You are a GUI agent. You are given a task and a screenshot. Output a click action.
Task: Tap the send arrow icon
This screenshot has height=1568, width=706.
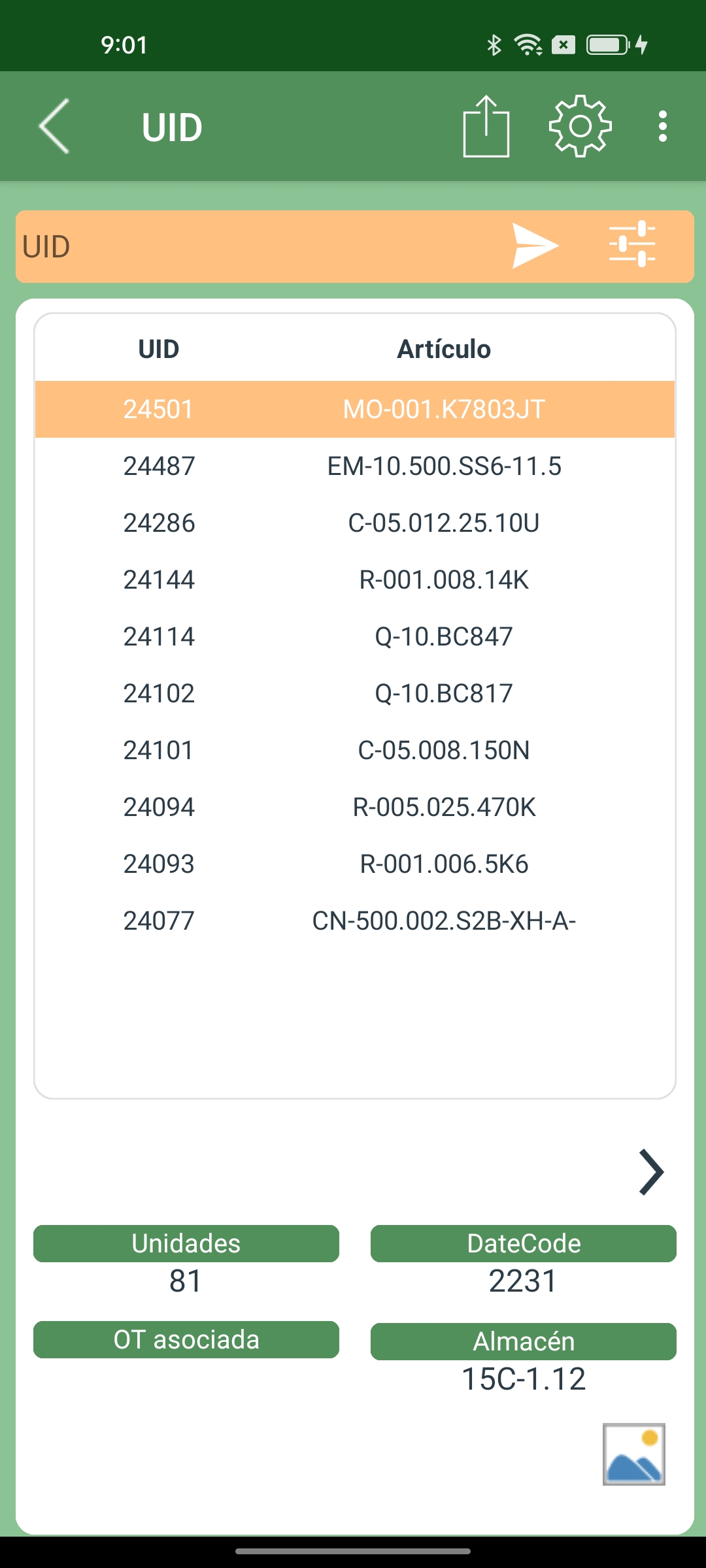click(x=535, y=246)
